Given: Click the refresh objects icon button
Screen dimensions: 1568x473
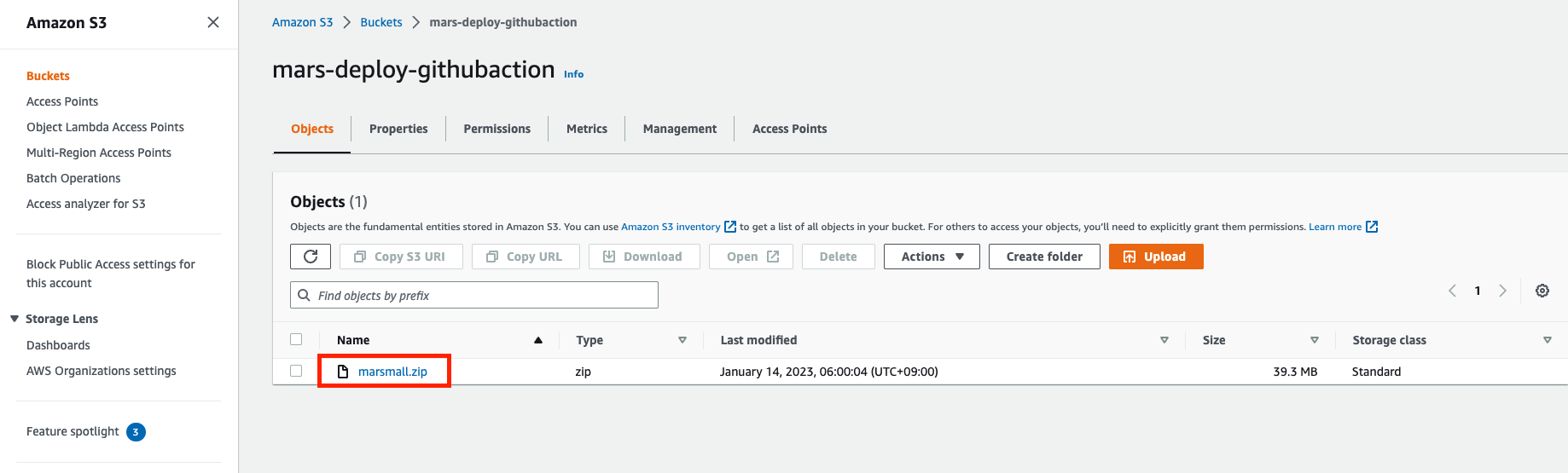Looking at the screenshot, I should click(x=311, y=257).
